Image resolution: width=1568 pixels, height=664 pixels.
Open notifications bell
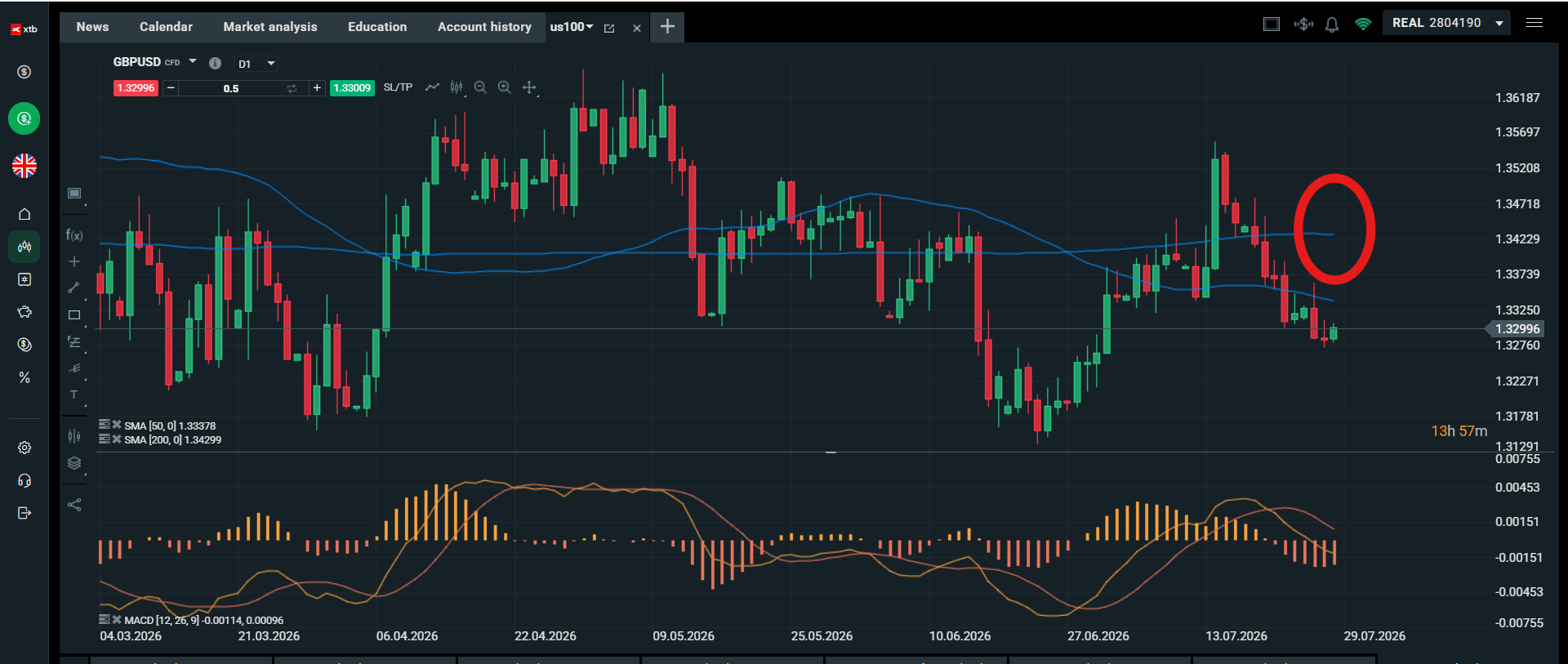click(1332, 25)
